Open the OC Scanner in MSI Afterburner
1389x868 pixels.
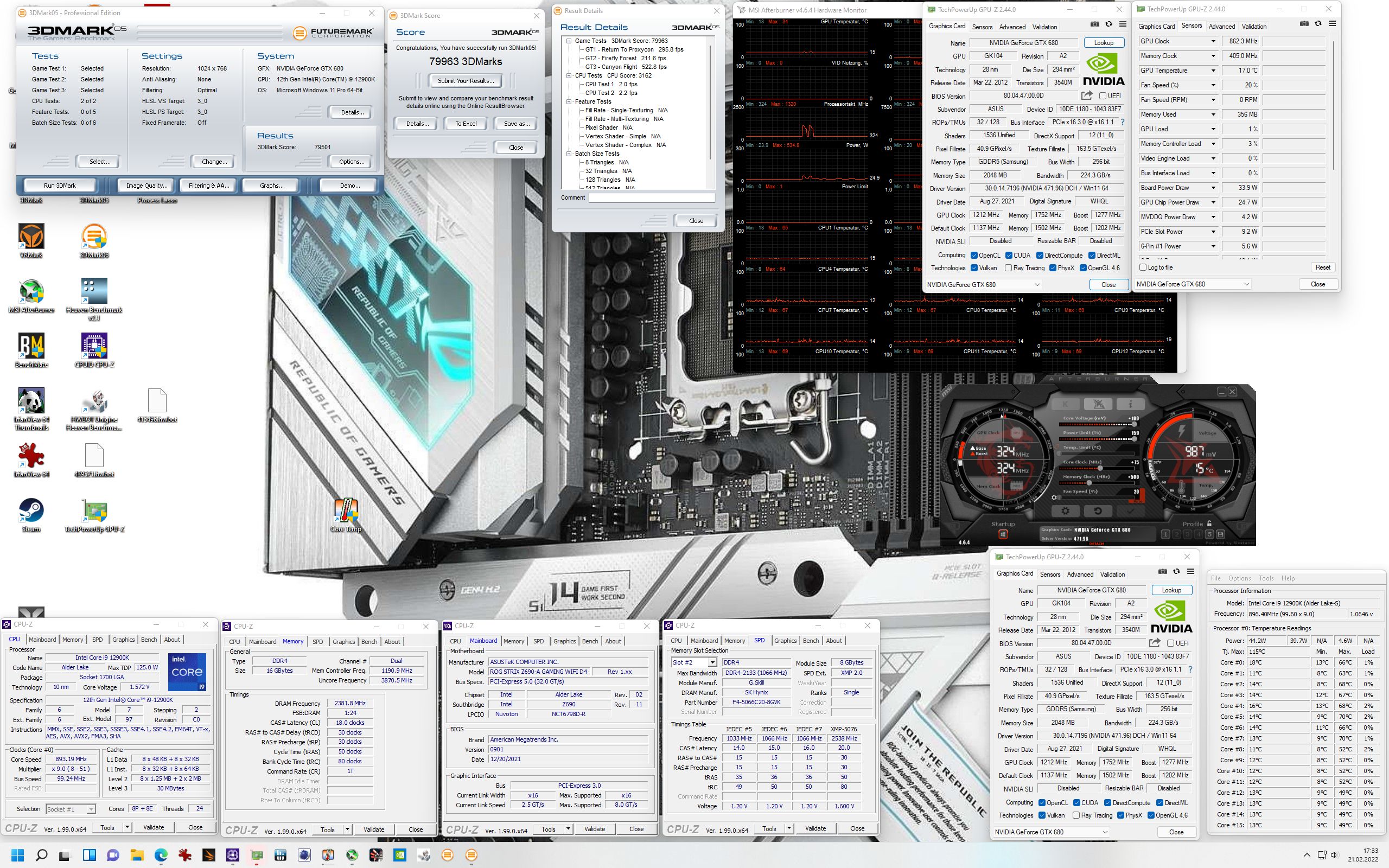point(1099,404)
